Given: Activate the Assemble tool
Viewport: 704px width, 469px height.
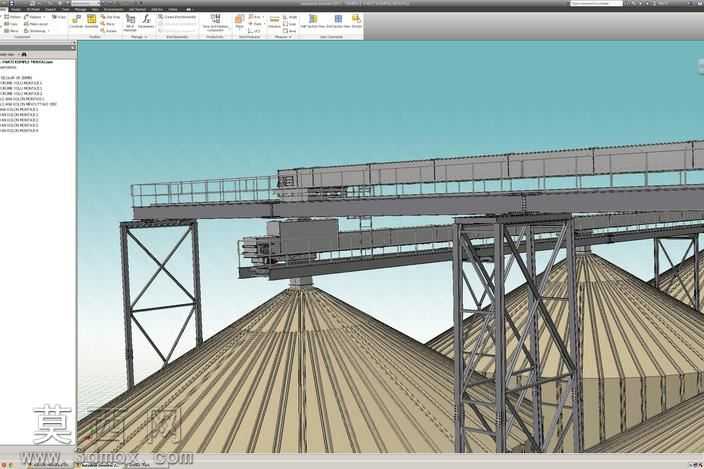Looking at the screenshot, I should (92, 21).
